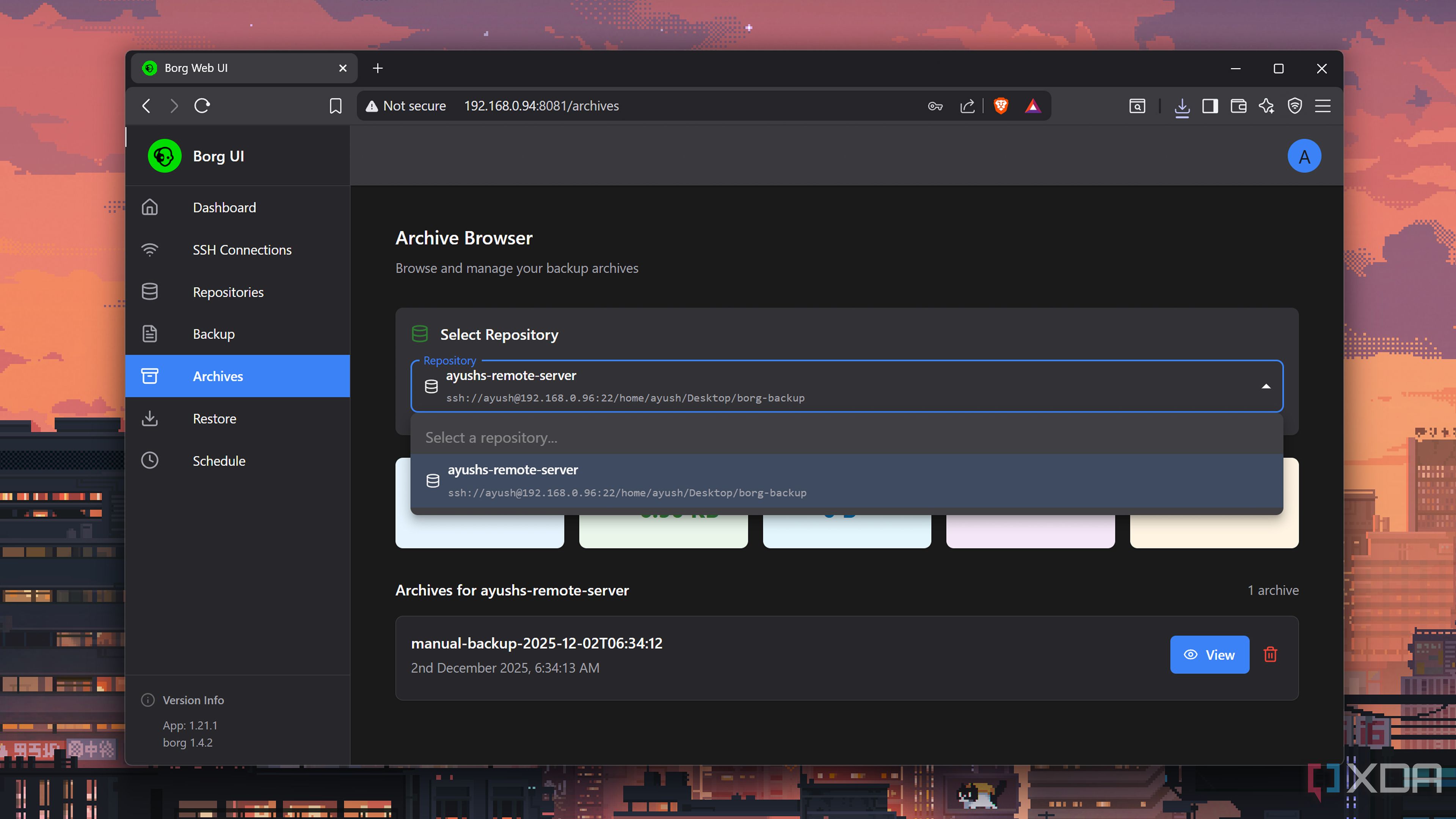Open the Brave VPN shield icon
This screenshot has width=1456, height=819.
click(x=1294, y=106)
